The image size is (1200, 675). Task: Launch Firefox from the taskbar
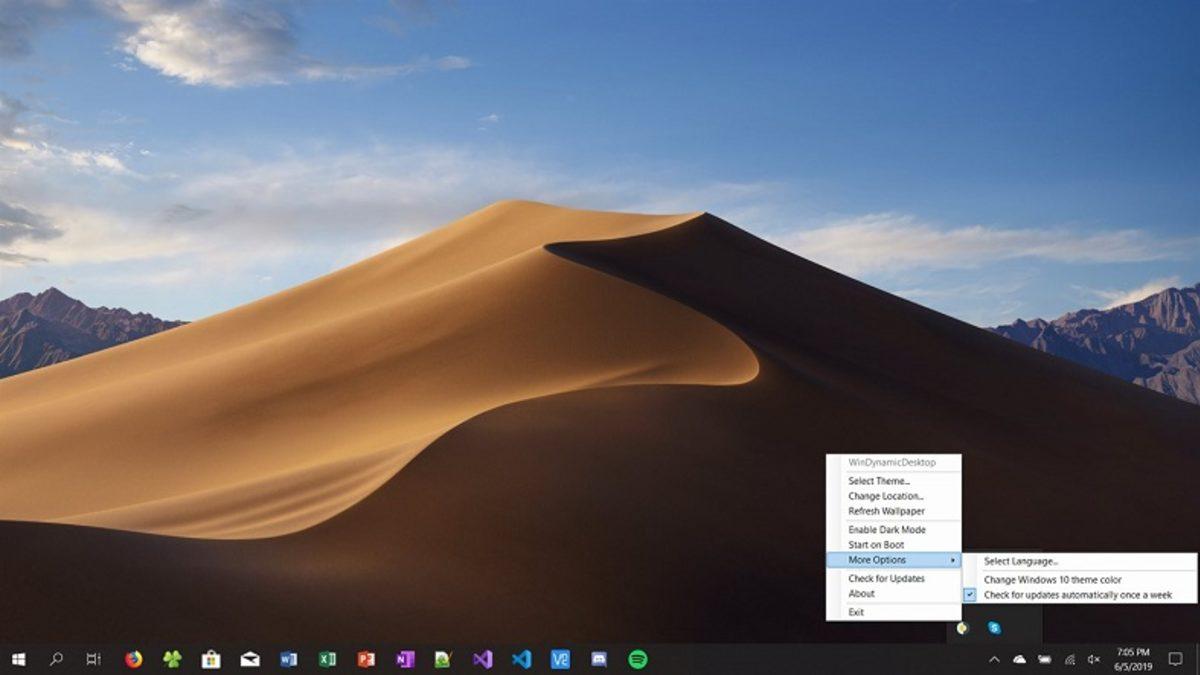pyautogui.click(x=133, y=659)
